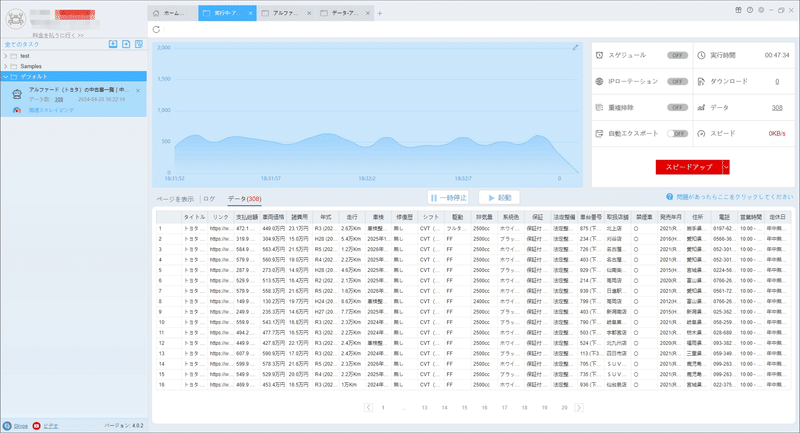800x433 pixels.
Task: Click the gift icon in the title bar
Action: point(738,10)
